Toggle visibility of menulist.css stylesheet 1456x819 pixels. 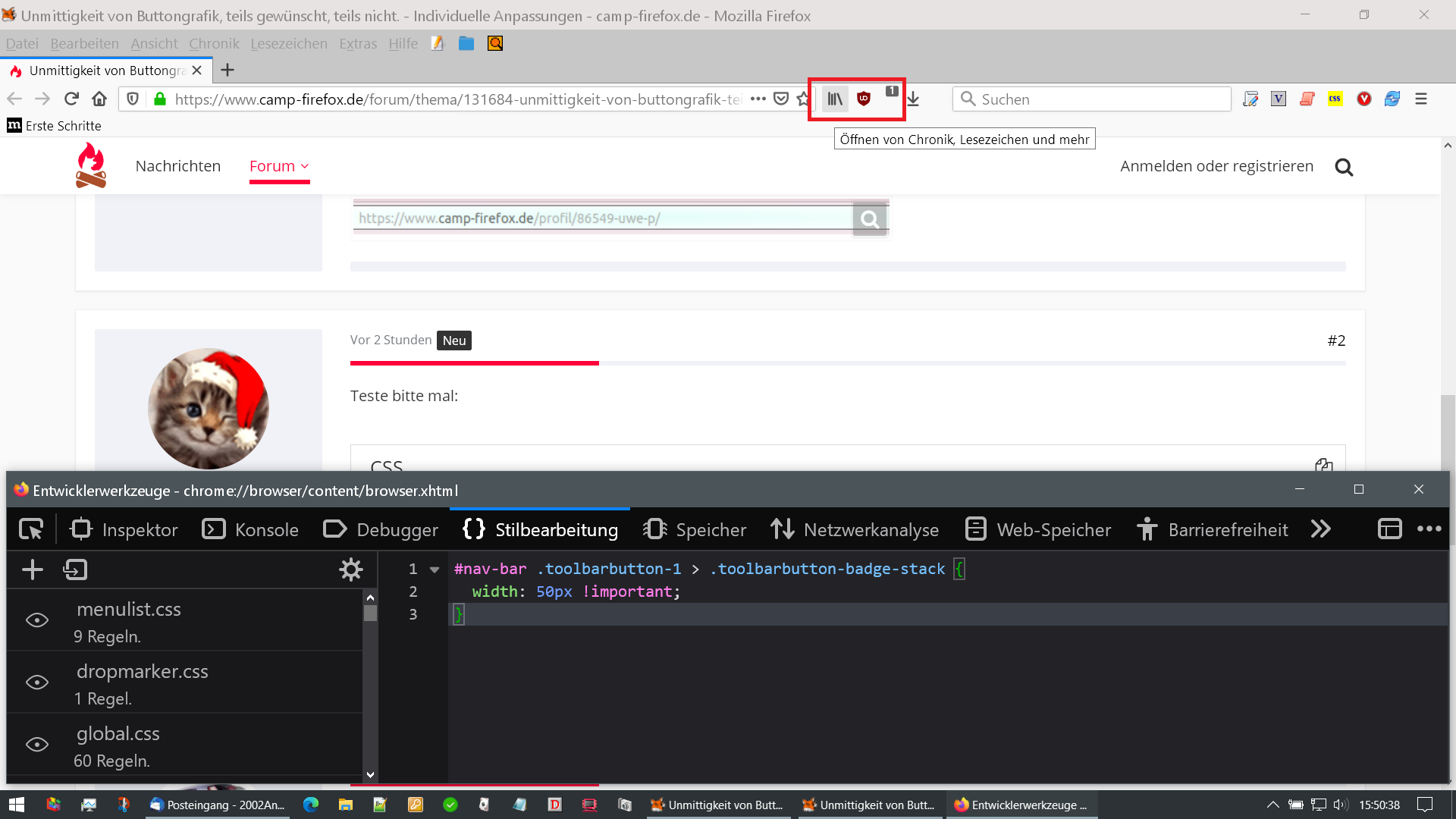37,620
